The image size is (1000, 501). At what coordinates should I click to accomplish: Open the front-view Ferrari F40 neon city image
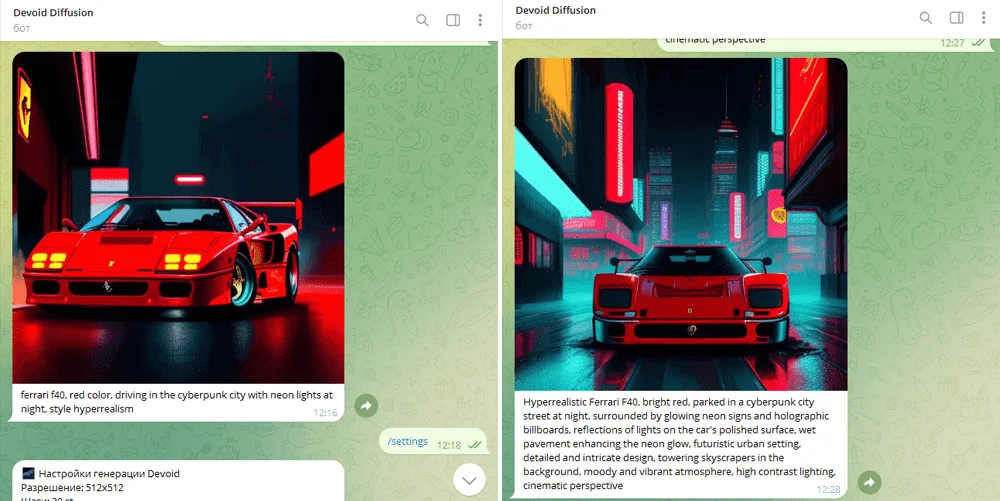pyautogui.click(x=680, y=224)
